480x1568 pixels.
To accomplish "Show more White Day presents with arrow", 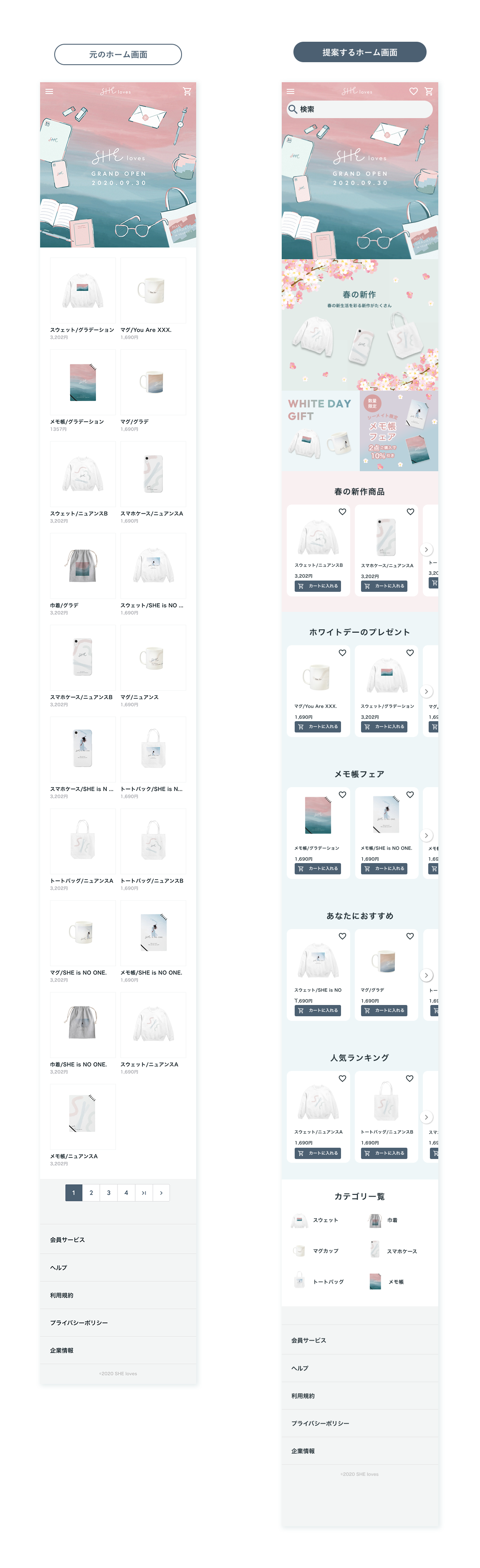I will (x=427, y=692).
